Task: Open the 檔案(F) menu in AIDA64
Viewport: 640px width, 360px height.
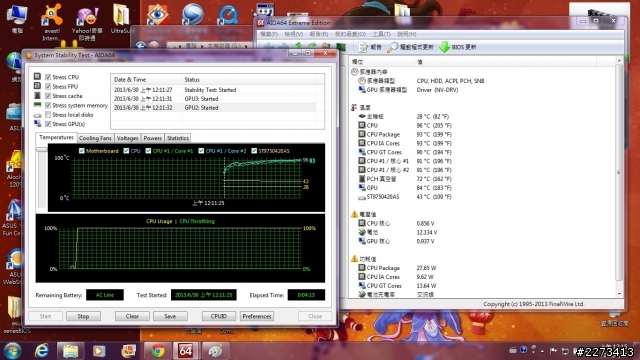Action: (269, 34)
